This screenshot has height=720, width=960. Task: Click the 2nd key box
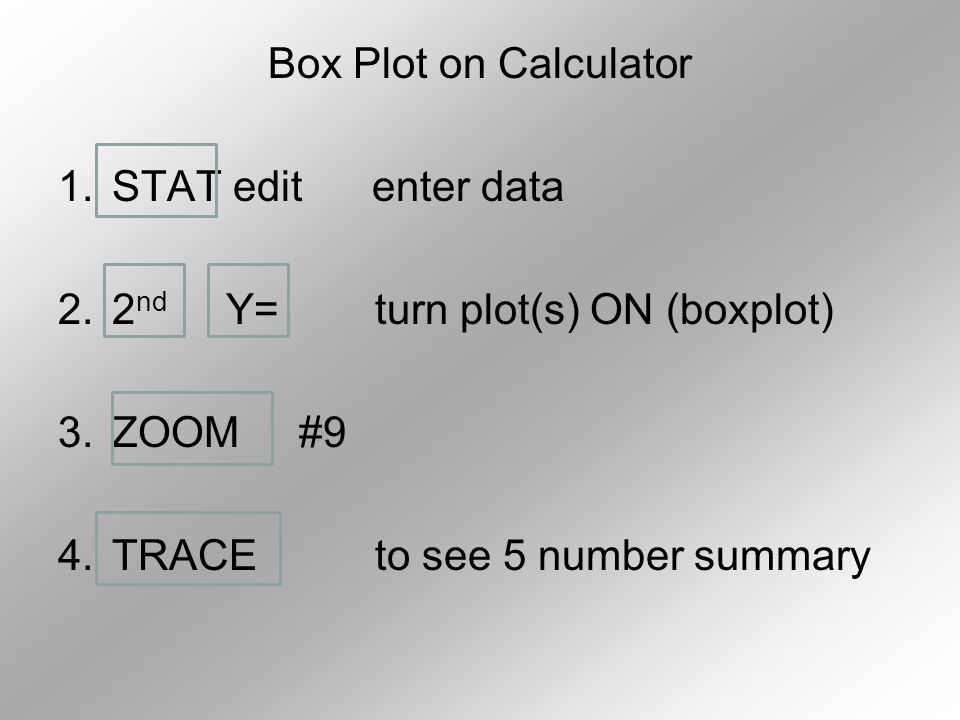[144, 301]
